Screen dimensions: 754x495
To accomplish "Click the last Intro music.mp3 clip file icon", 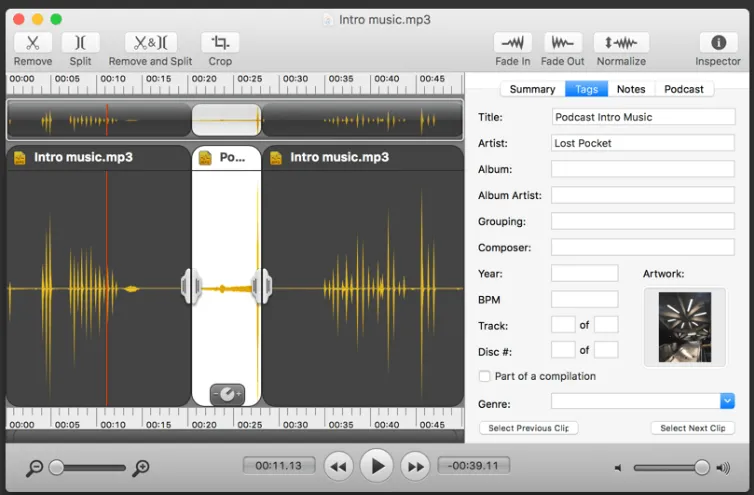I will (276, 157).
